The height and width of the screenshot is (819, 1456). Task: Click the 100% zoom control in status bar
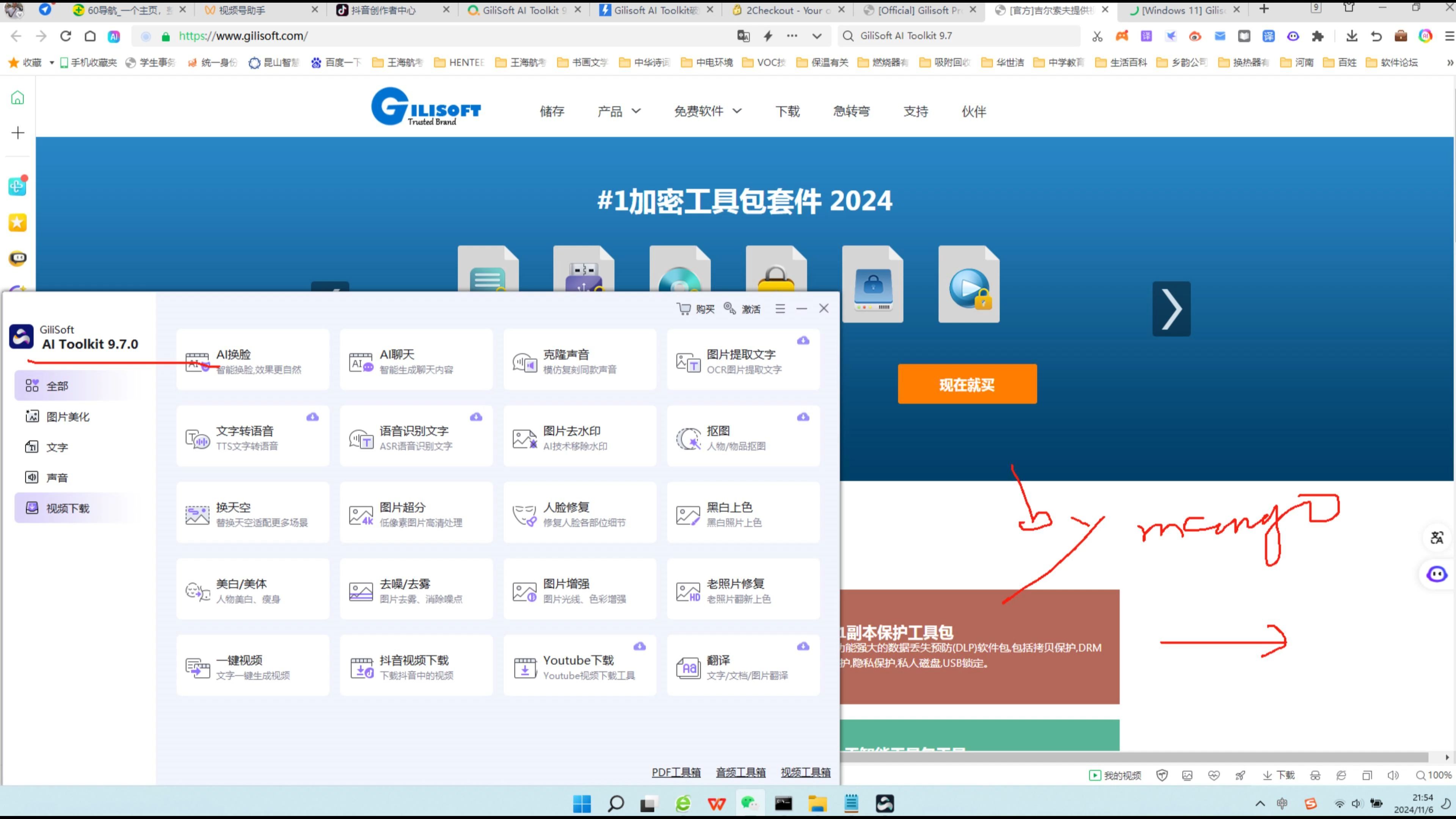(x=1433, y=775)
